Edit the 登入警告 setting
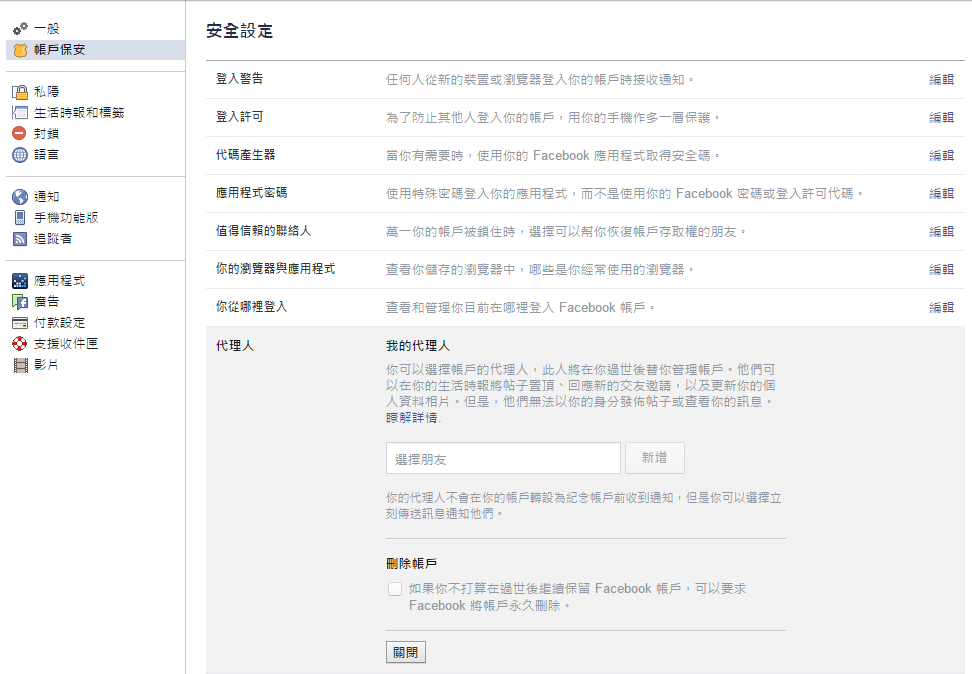Screen dimensions: 972x674 tap(941, 79)
